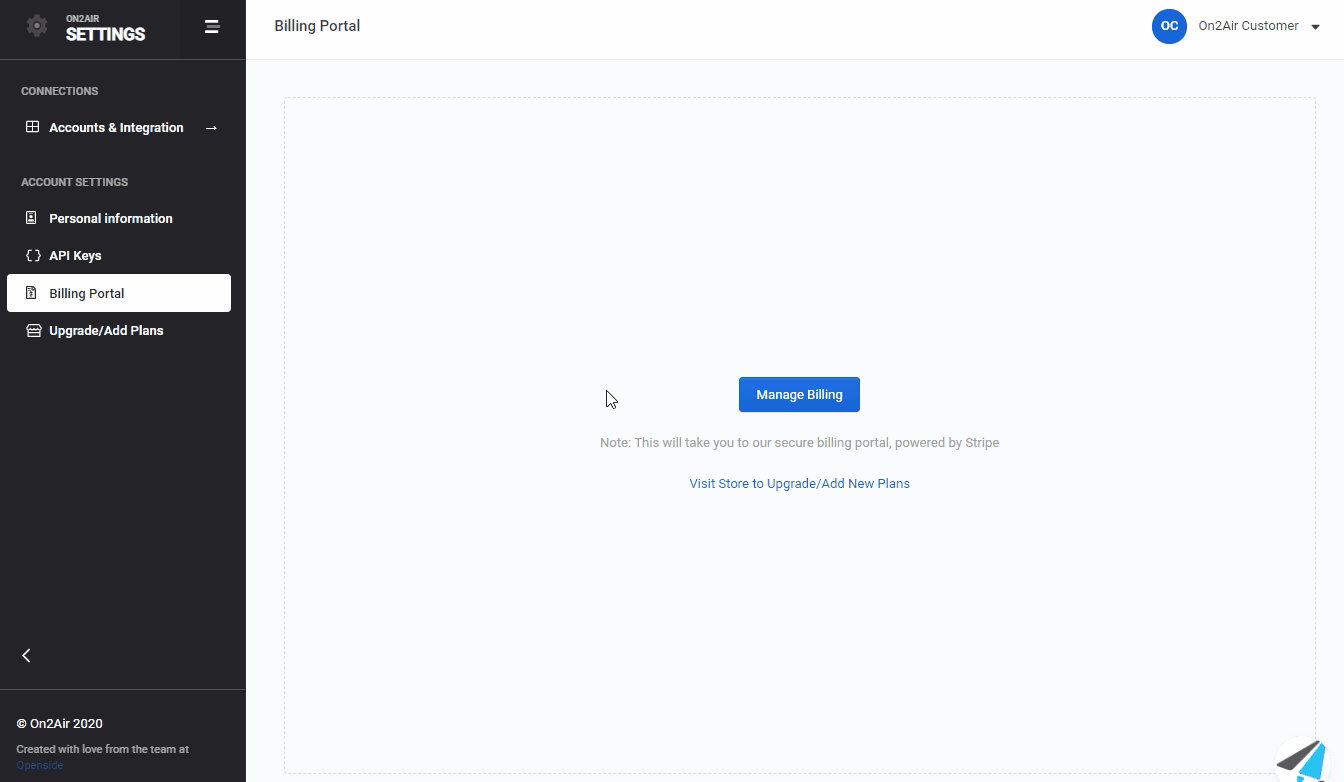The image size is (1344, 782).
Task: Click the On2Air Customer account name
Action: (1248, 26)
